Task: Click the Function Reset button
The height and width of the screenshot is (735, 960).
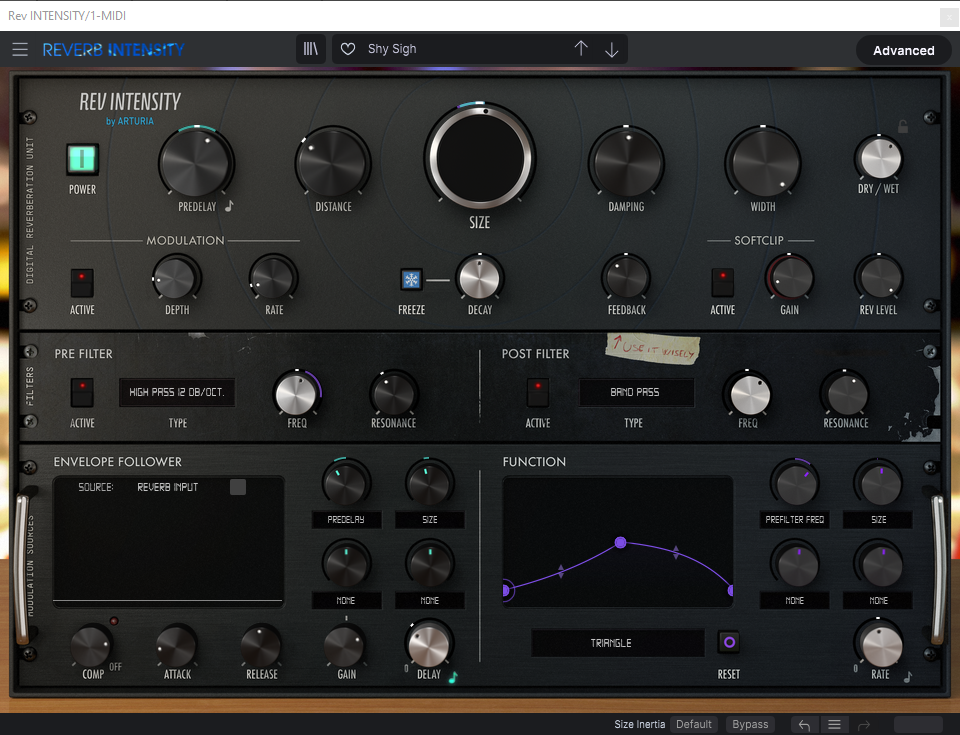Action: click(x=729, y=642)
